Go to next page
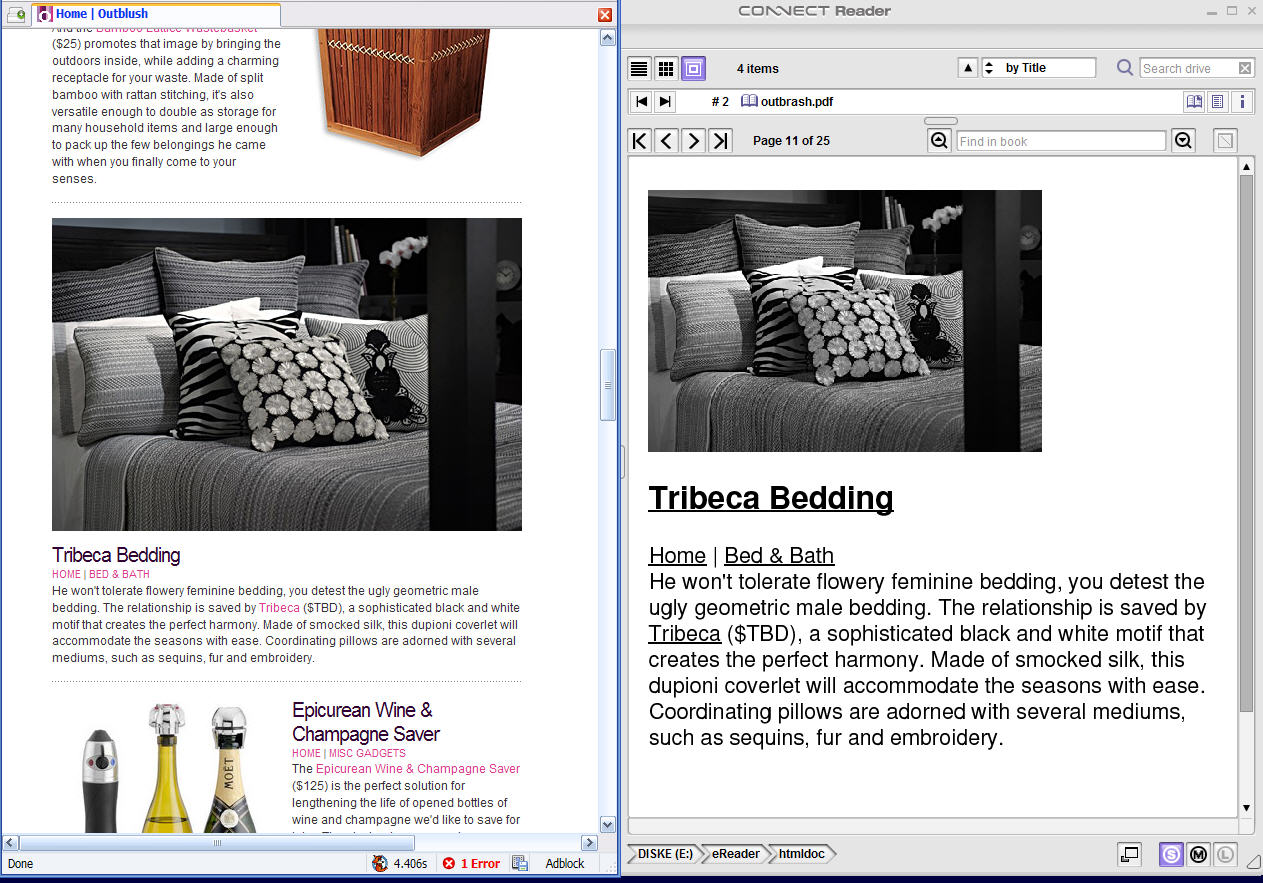This screenshot has width=1263, height=883. point(693,141)
